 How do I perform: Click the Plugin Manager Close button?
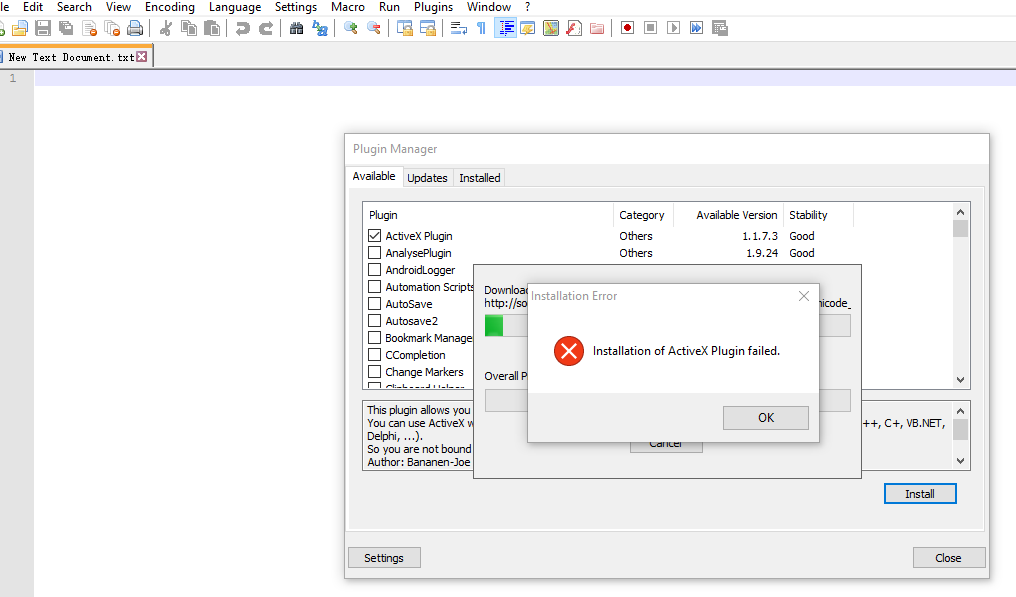point(949,558)
